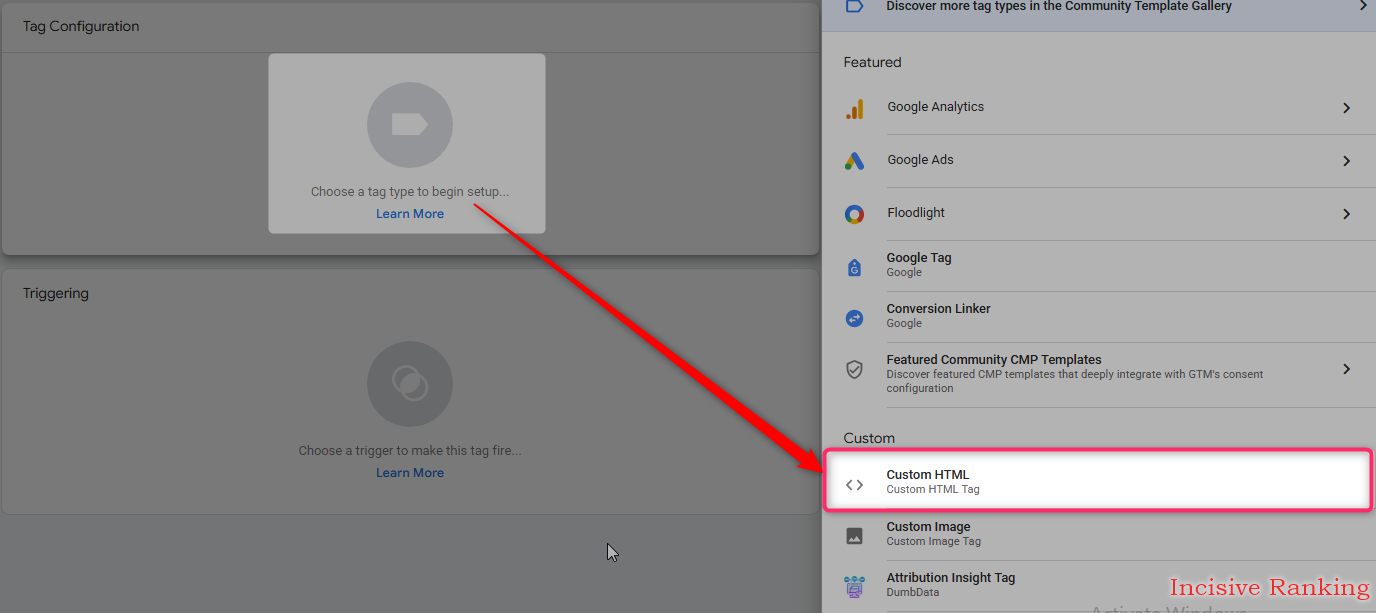This screenshot has height=613, width=1376.
Task: Click the Community Template Gallery tag icon
Action: [854, 6]
